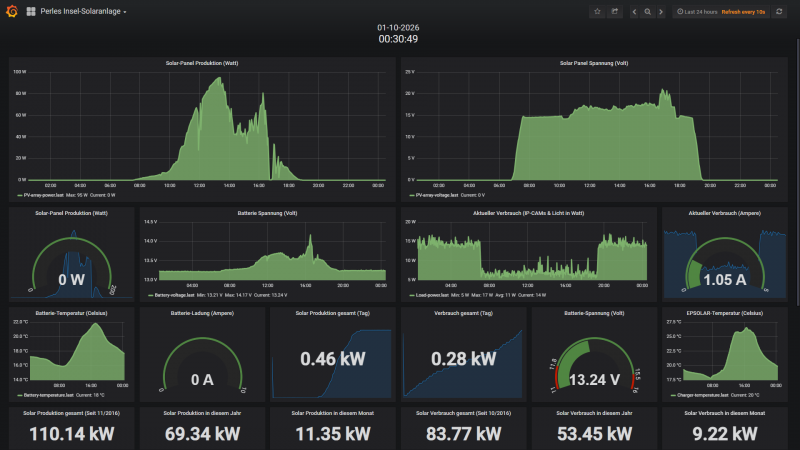The image size is (800, 450).
Task: Open the Last 24 hours time picker
Action: pos(720,11)
